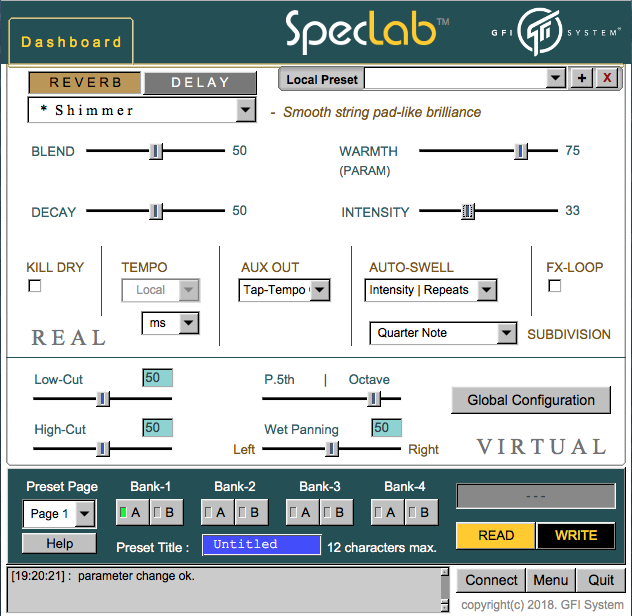Adjust the Wet Panning slider handle

332,448
